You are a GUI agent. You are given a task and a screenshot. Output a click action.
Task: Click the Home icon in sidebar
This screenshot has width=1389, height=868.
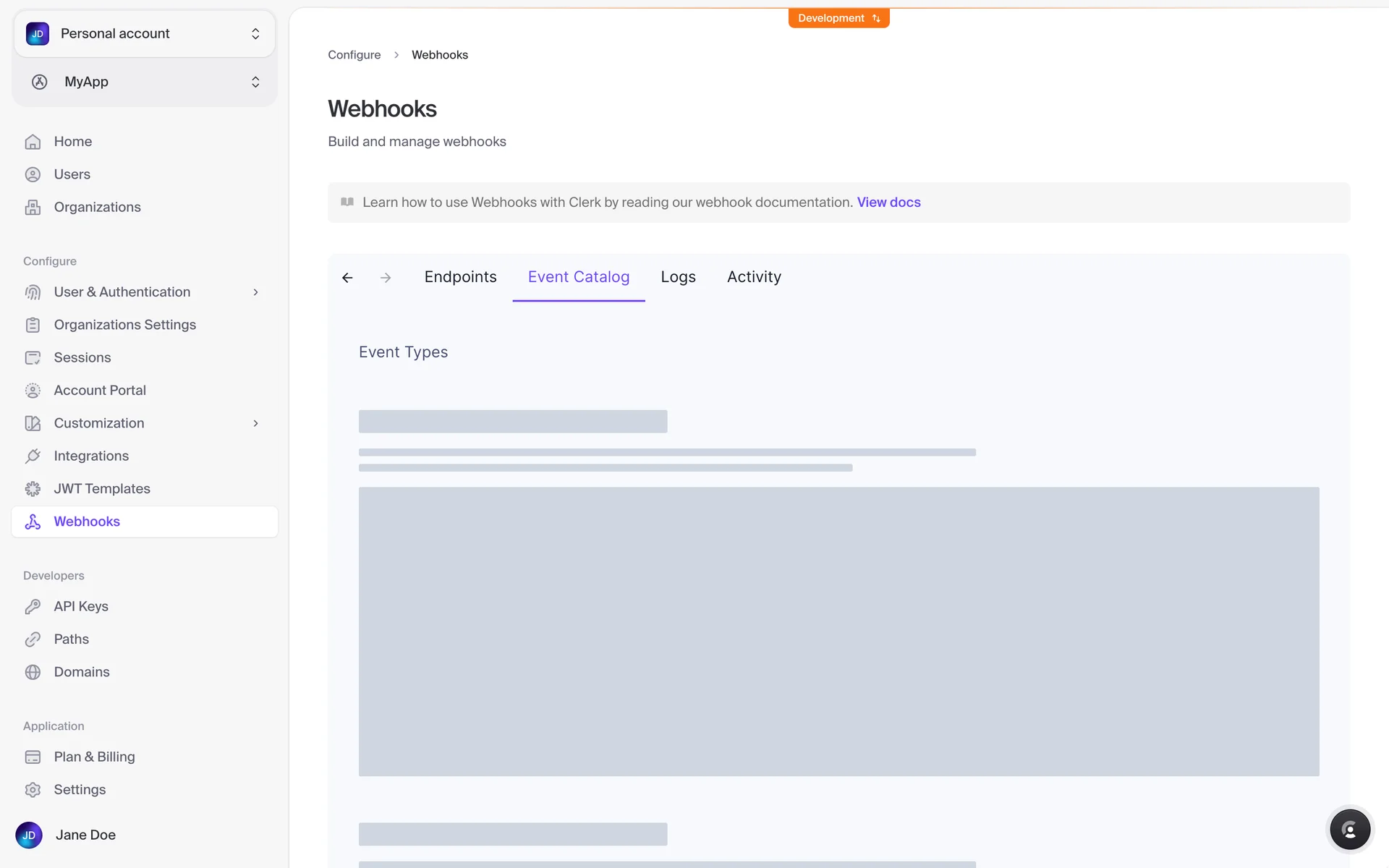(33, 142)
